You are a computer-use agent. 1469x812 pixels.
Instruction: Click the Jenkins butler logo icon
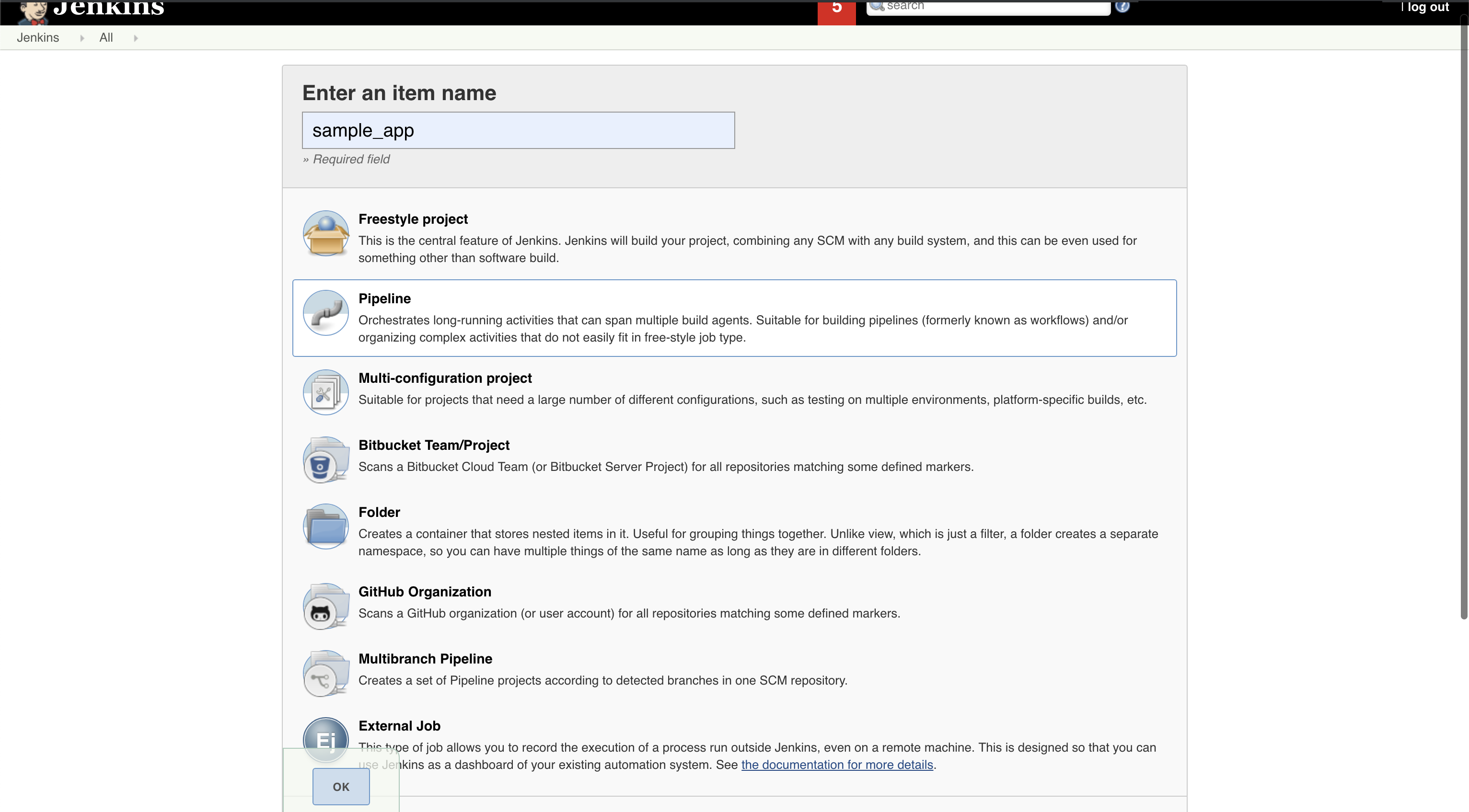tap(33, 11)
